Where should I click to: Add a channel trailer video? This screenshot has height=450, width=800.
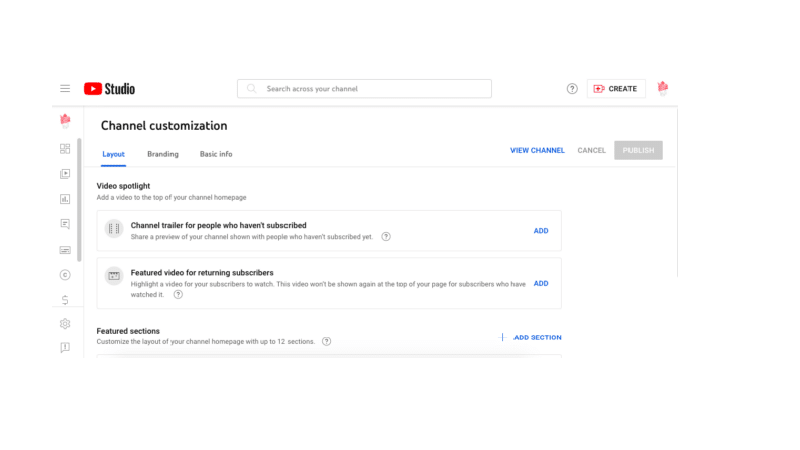pyautogui.click(x=541, y=231)
